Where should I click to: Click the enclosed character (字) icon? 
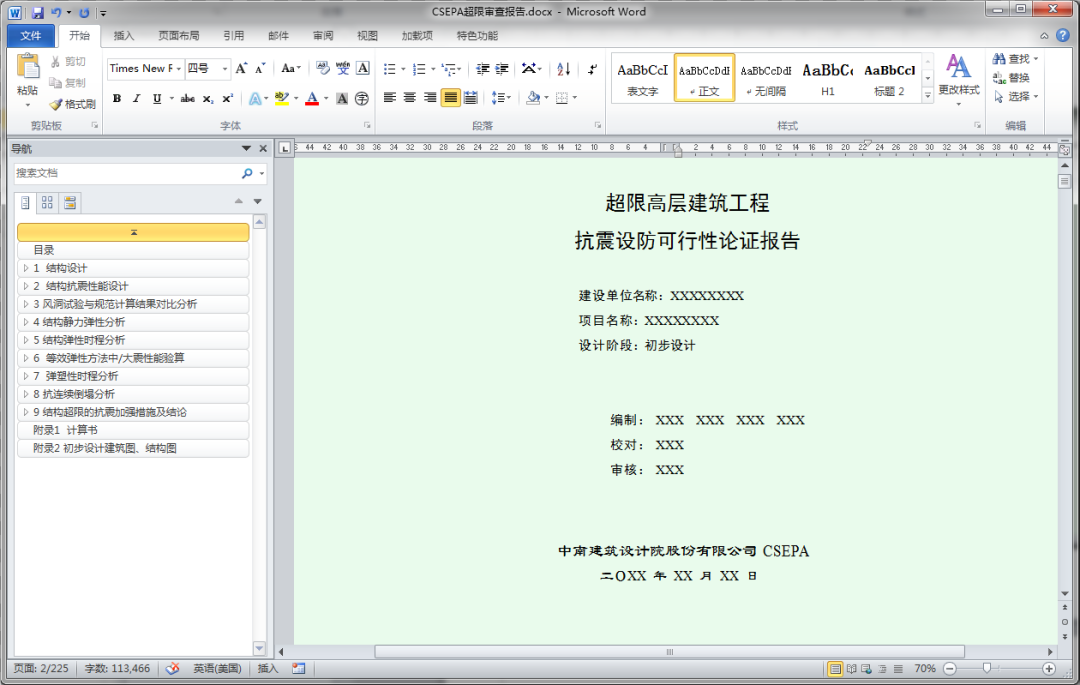(362, 98)
